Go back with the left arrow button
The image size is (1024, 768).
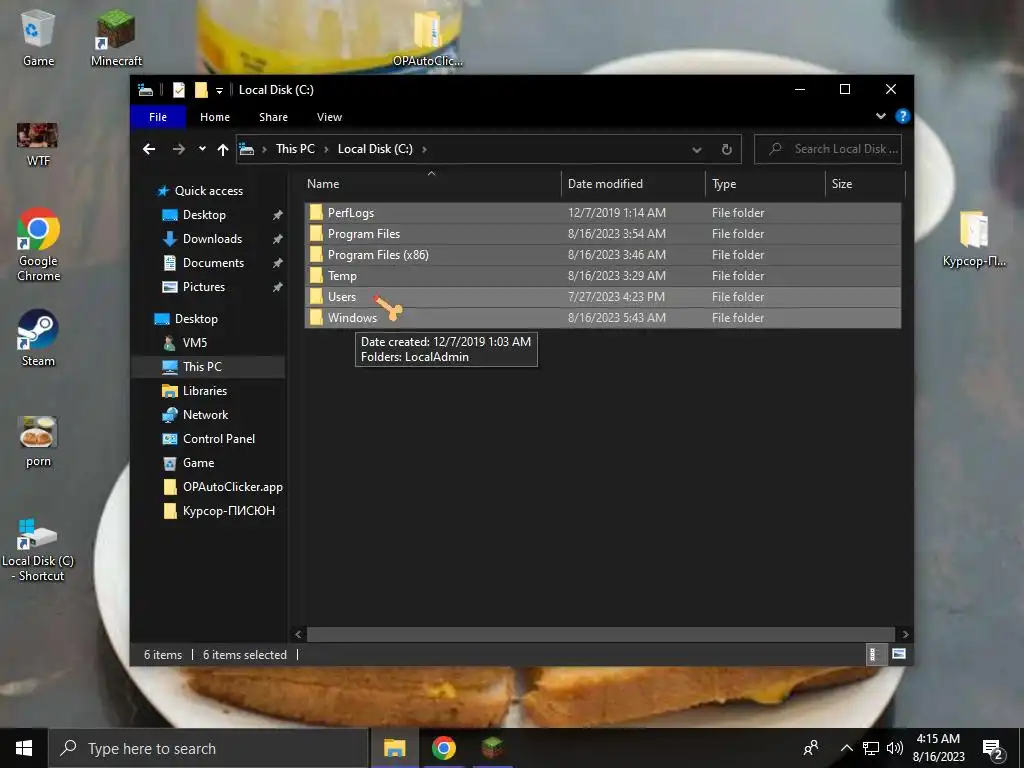pyautogui.click(x=149, y=149)
